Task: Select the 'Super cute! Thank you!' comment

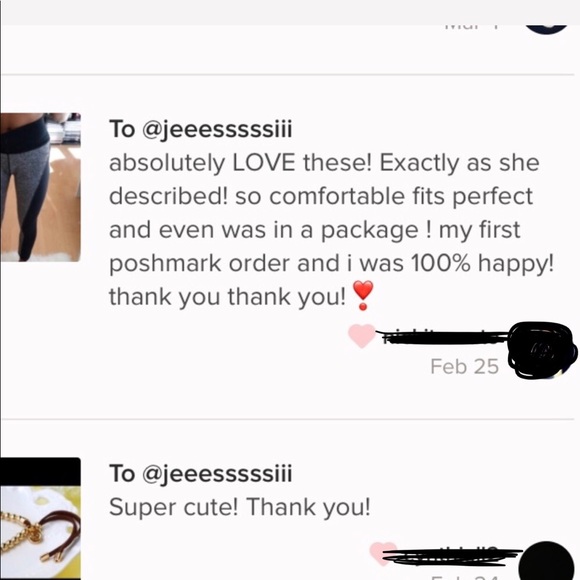Action: 240,507
